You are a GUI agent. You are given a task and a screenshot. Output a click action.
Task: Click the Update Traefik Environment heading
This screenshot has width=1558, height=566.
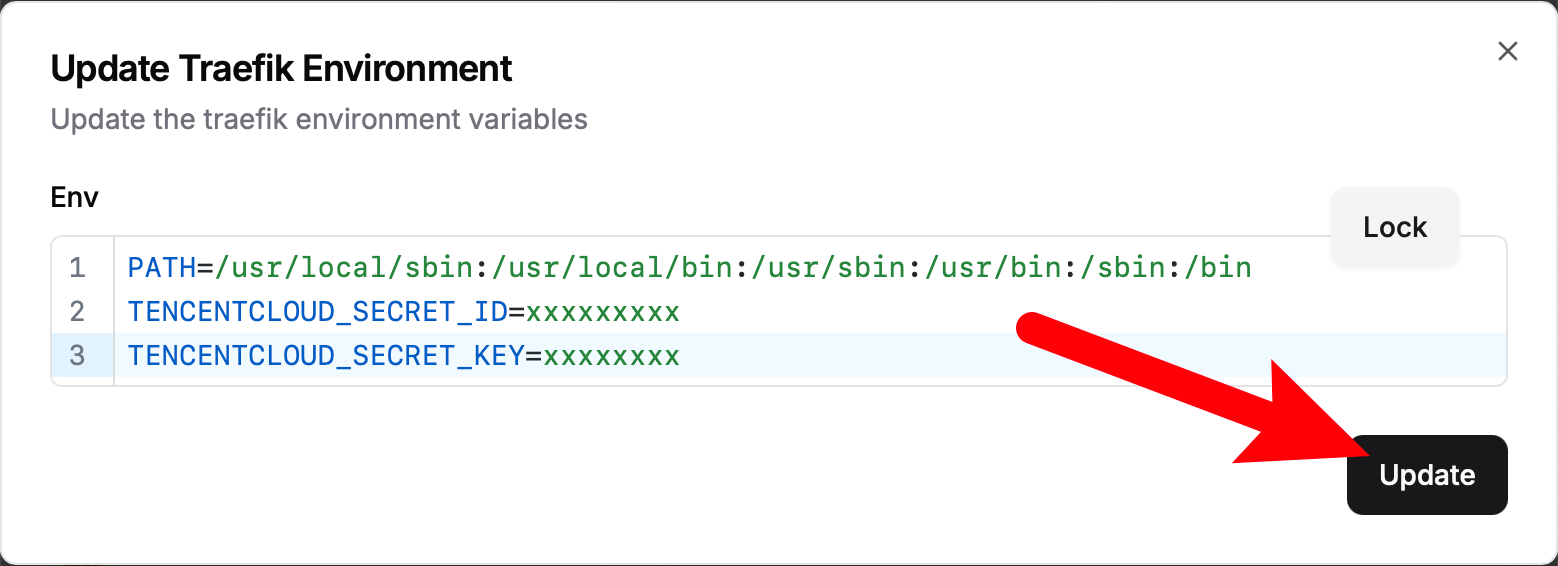[x=281, y=69]
